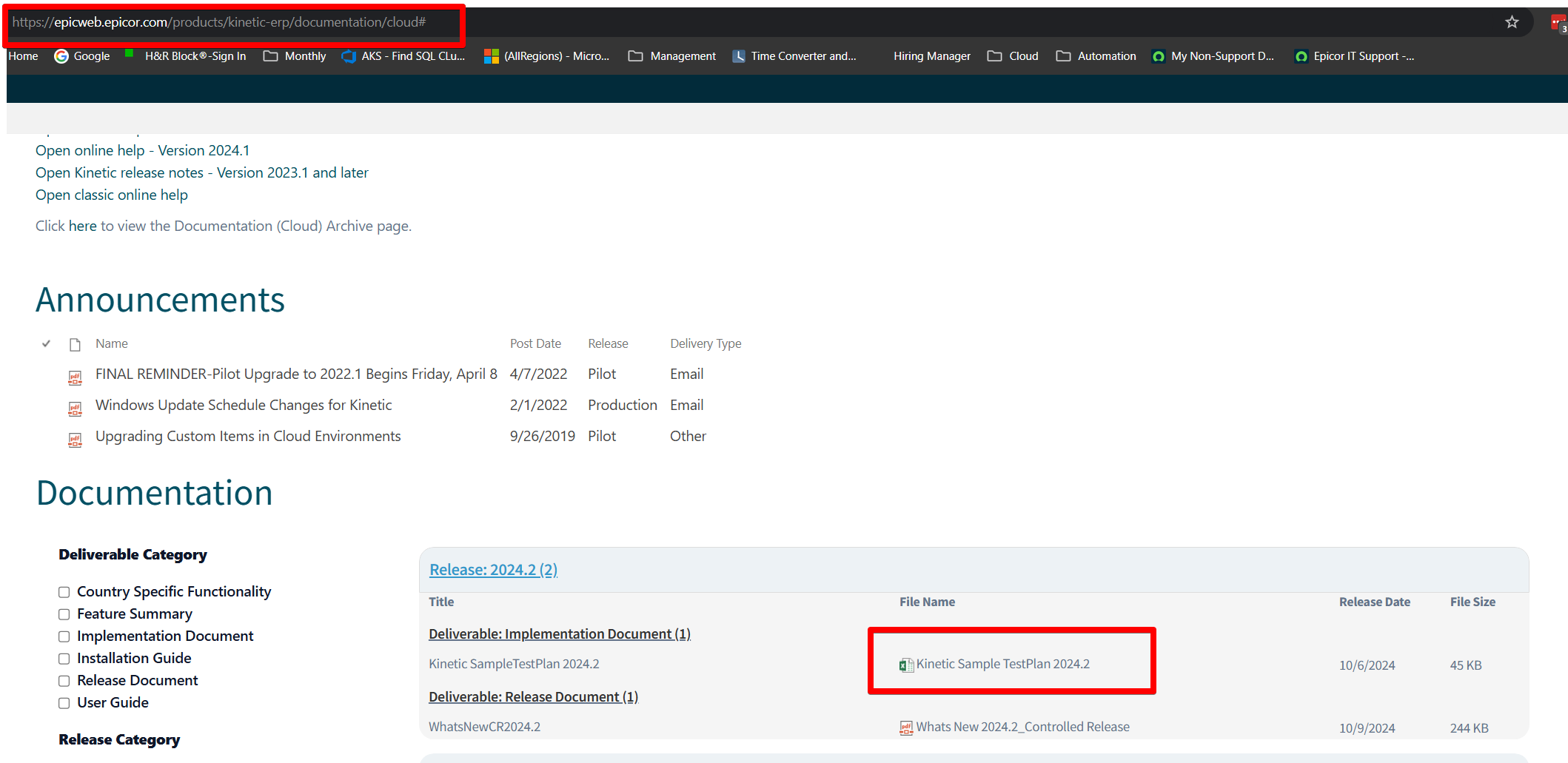Open Kinetic release notes Version 2023.1 link
1568x763 pixels.
pos(202,172)
